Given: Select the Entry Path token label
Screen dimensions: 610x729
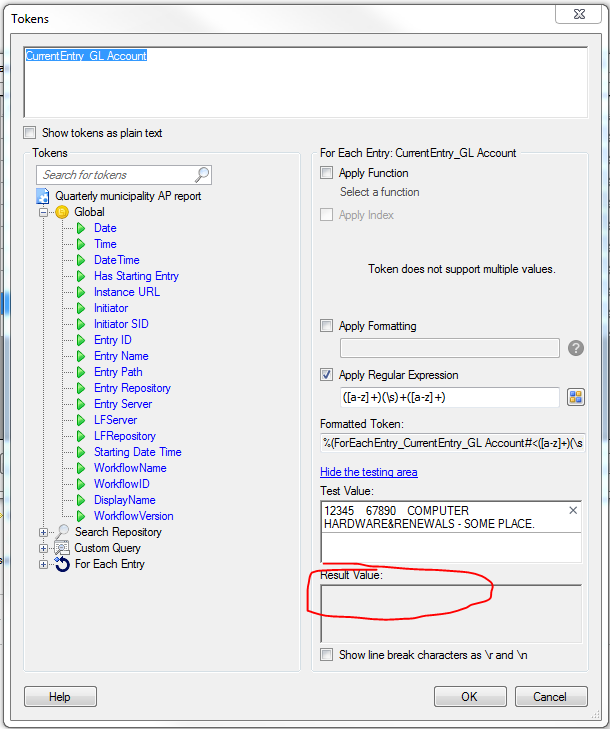Looking at the screenshot, I should (118, 372).
